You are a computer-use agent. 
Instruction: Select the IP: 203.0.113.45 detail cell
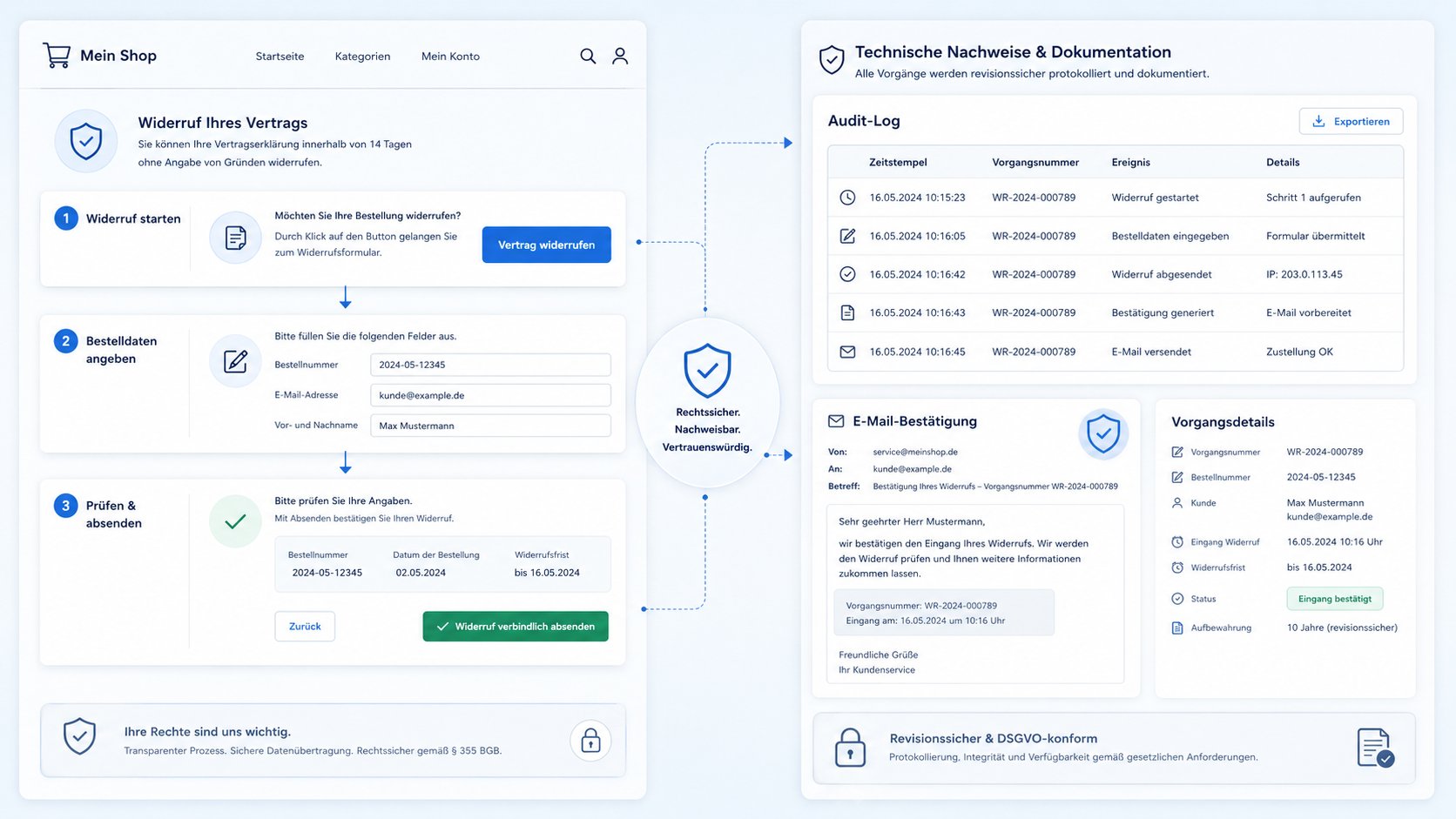click(1304, 274)
